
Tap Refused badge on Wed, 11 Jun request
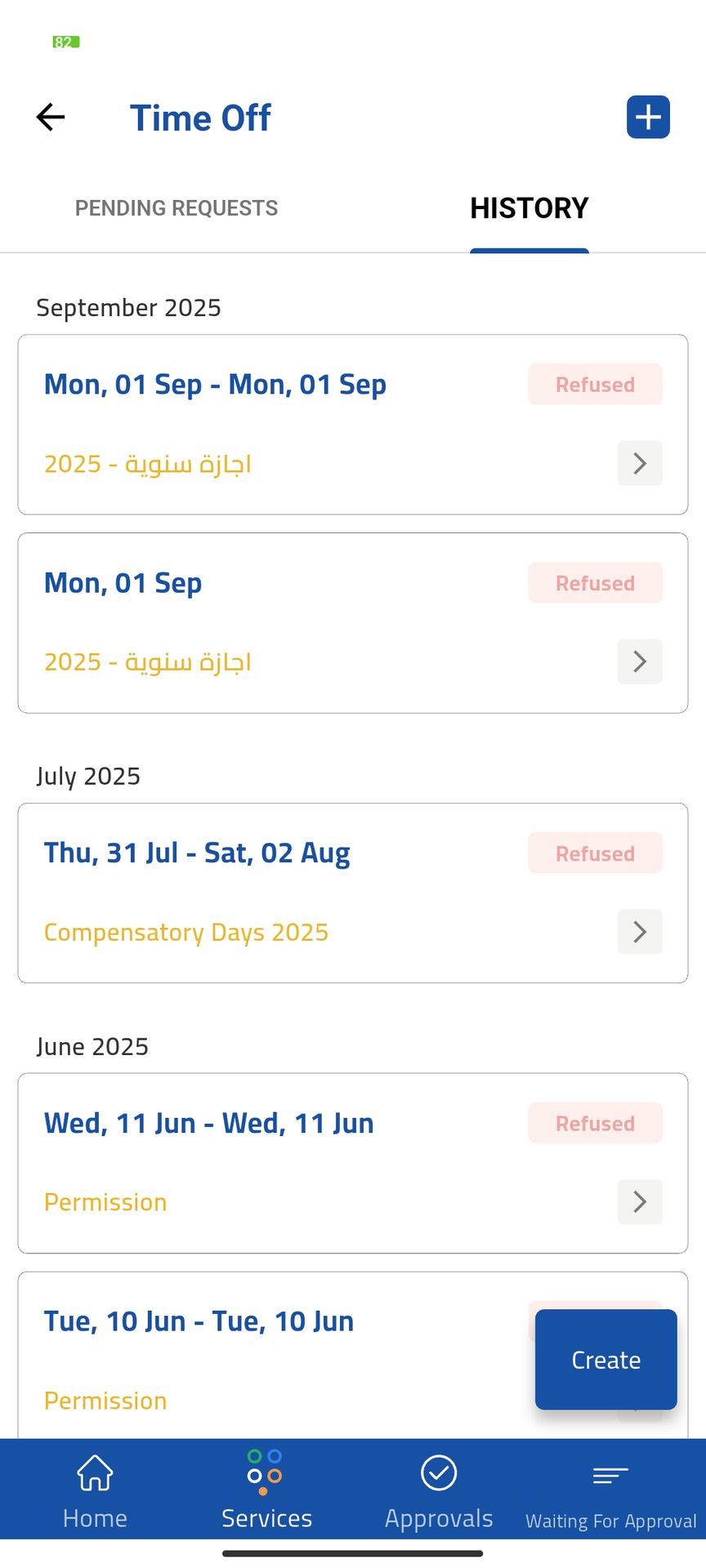click(x=595, y=1124)
